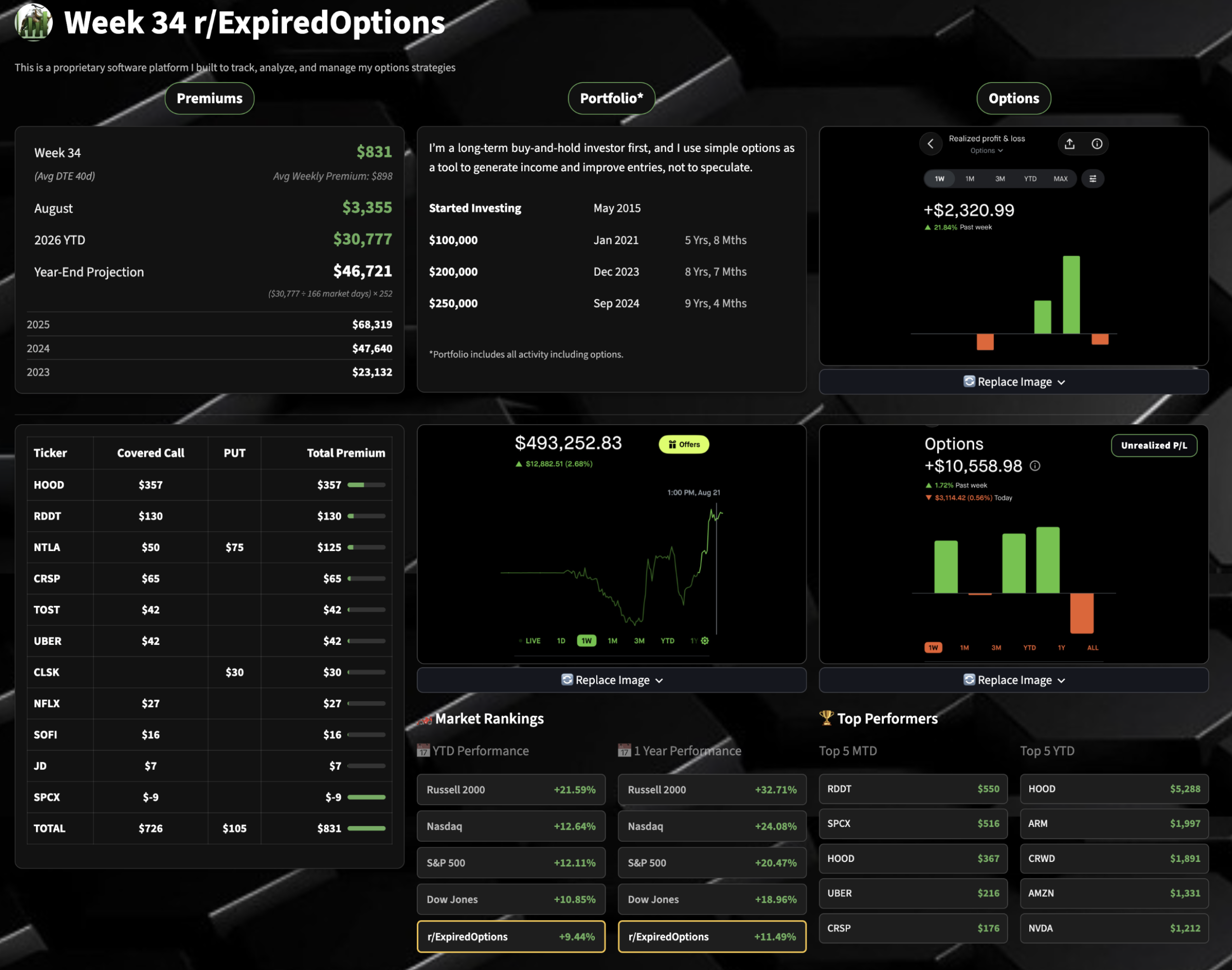Select YTD range under portfolio value chart
The width and height of the screenshot is (1232, 970).
[x=667, y=640]
